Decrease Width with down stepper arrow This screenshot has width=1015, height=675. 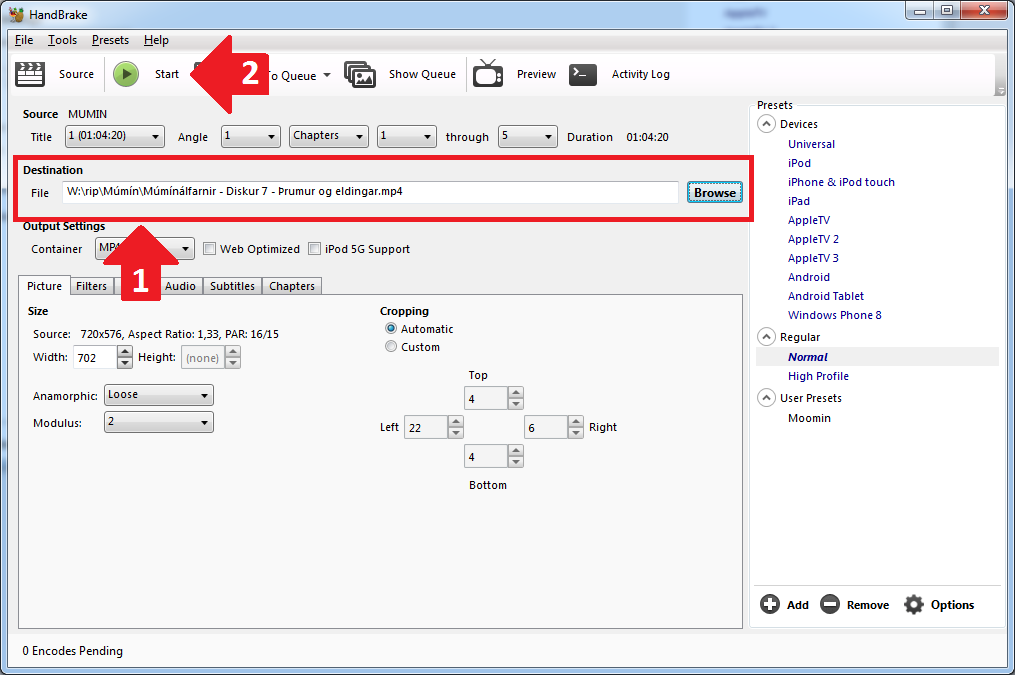pyautogui.click(x=125, y=363)
